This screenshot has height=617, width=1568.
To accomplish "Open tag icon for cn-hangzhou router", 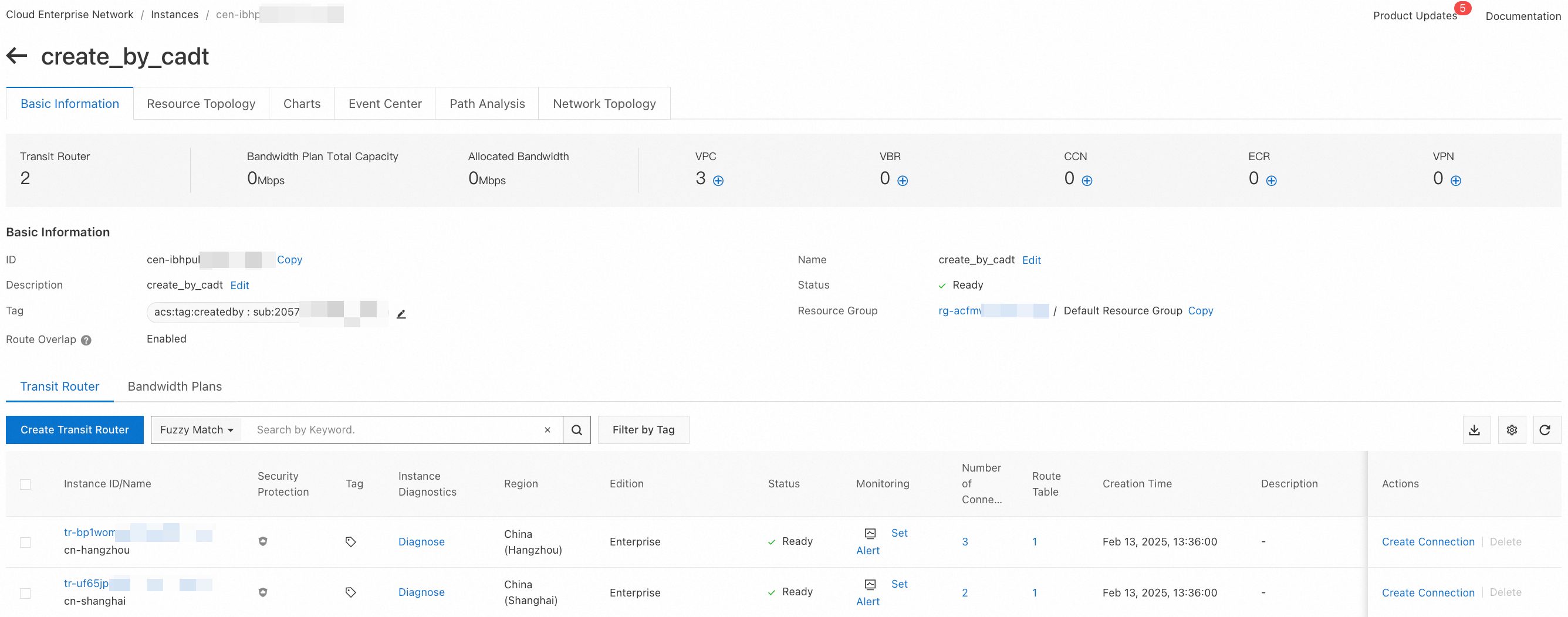I will pyautogui.click(x=350, y=541).
